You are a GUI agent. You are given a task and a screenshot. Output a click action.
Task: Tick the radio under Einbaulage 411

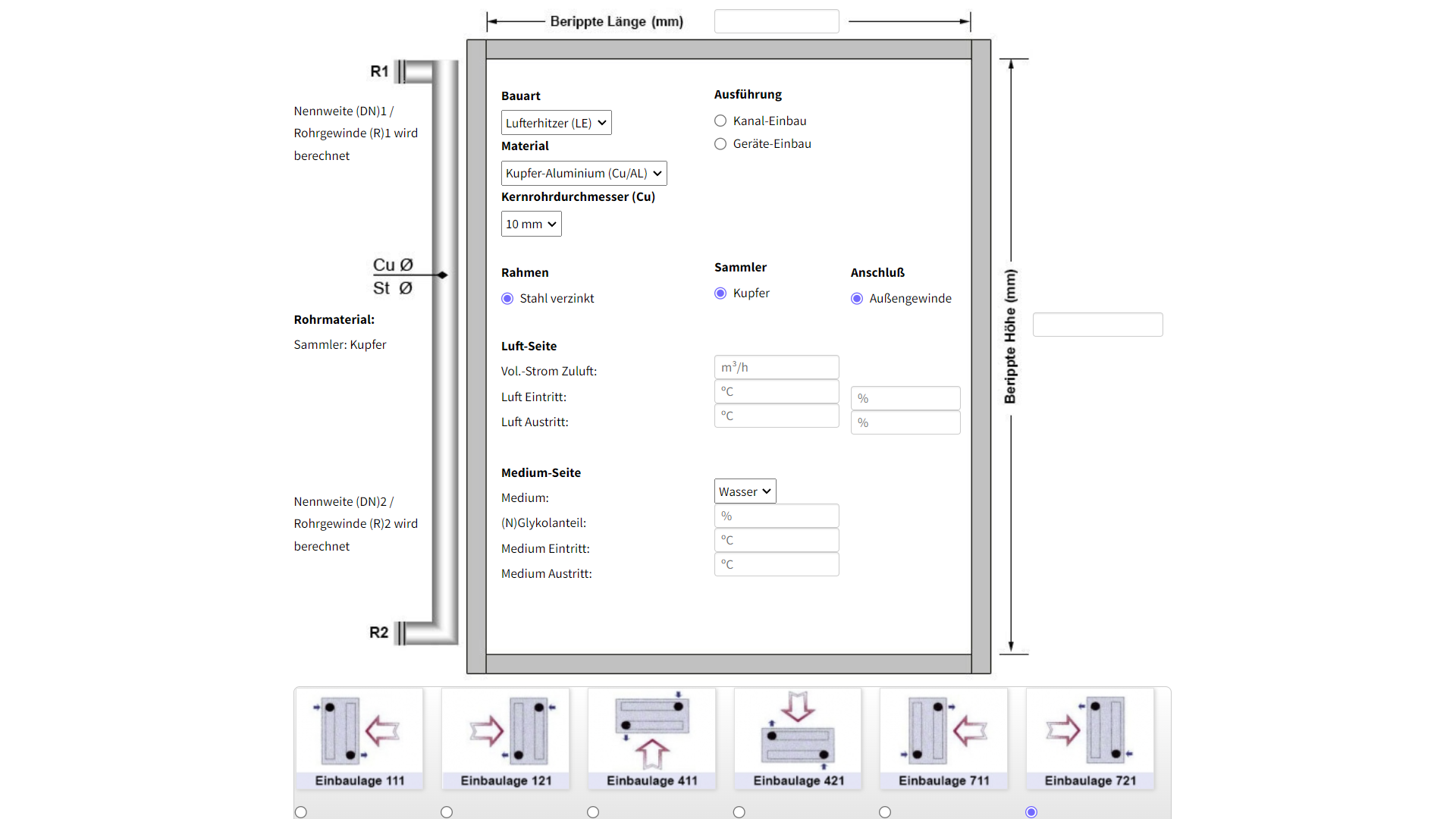click(593, 812)
